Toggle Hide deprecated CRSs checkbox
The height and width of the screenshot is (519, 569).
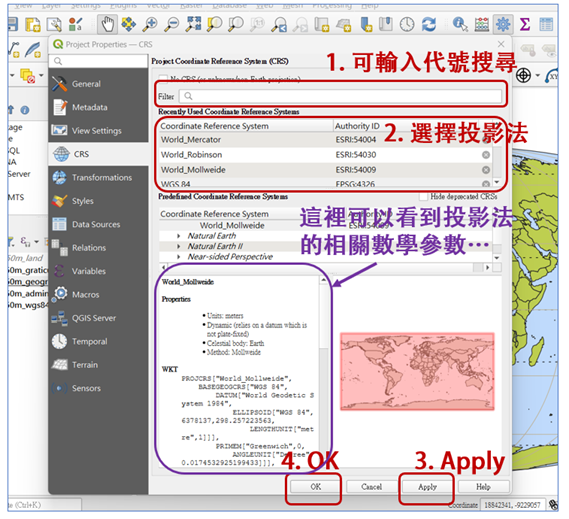(x=423, y=197)
